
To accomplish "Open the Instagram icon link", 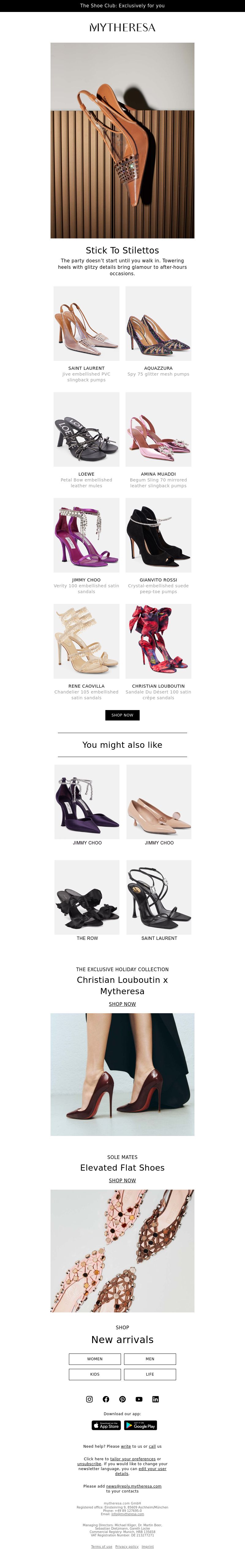I will [x=89, y=1400].
